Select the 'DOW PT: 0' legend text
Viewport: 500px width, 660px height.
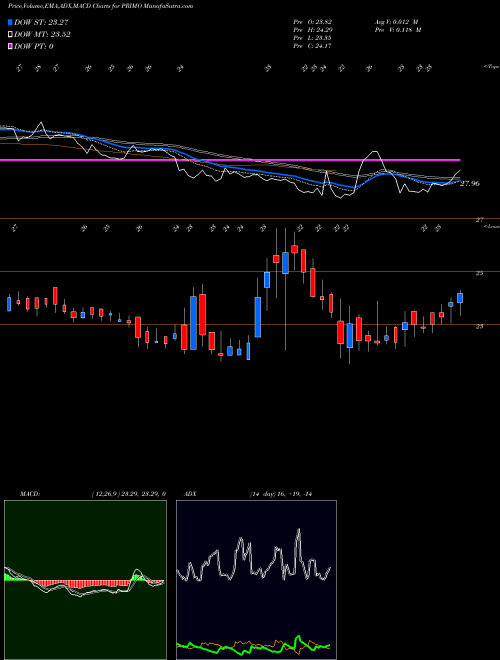point(34,46)
